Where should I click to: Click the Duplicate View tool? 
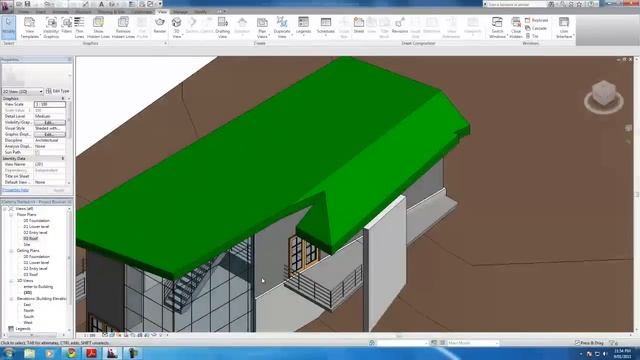pyautogui.click(x=282, y=28)
